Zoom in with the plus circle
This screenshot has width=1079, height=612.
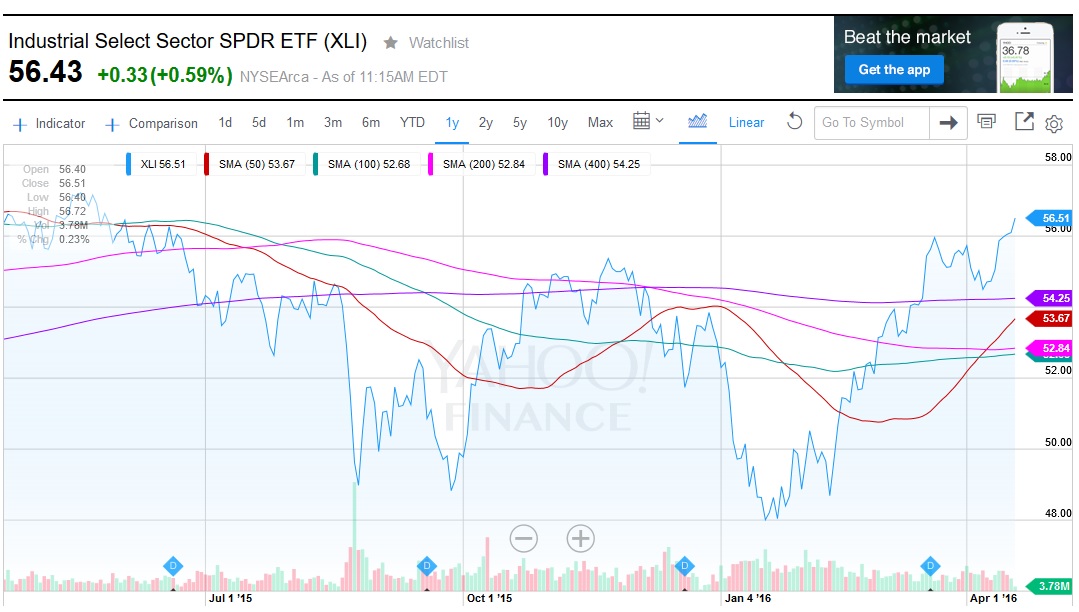coord(580,539)
